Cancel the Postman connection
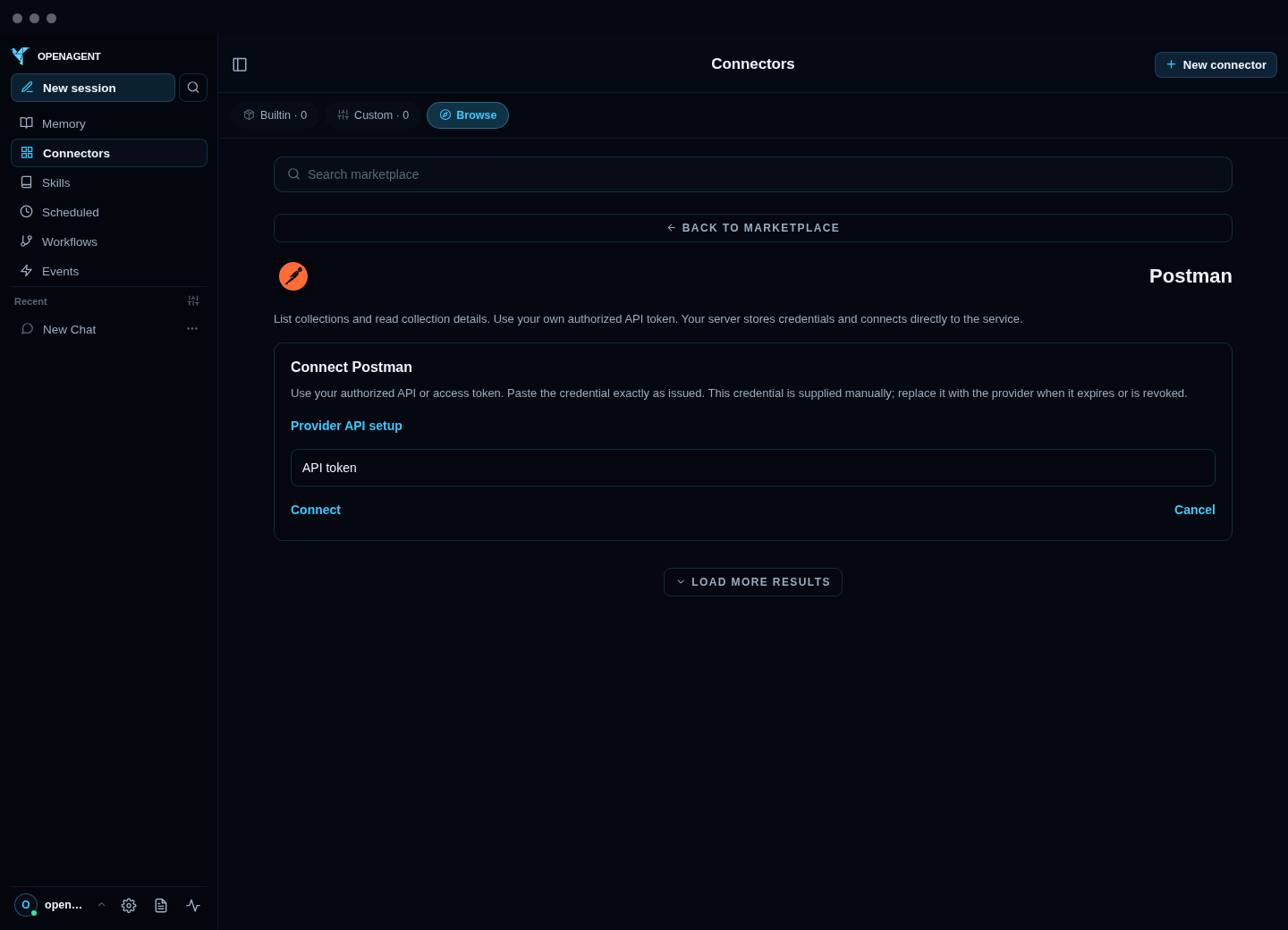Viewport: 1288px width, 930px height. (1195, 510)
